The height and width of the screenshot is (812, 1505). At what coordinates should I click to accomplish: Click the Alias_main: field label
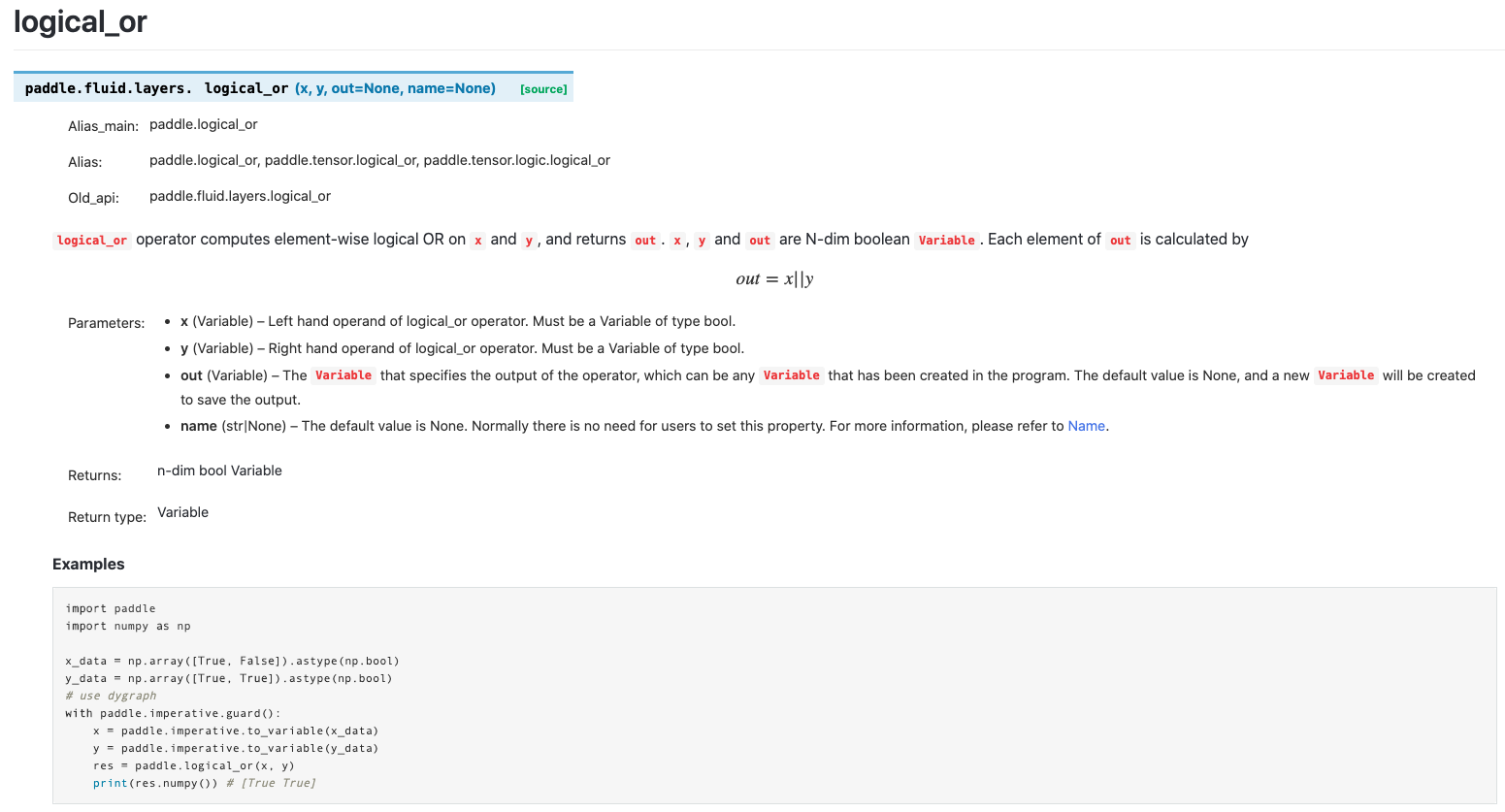tap(103, 126)
